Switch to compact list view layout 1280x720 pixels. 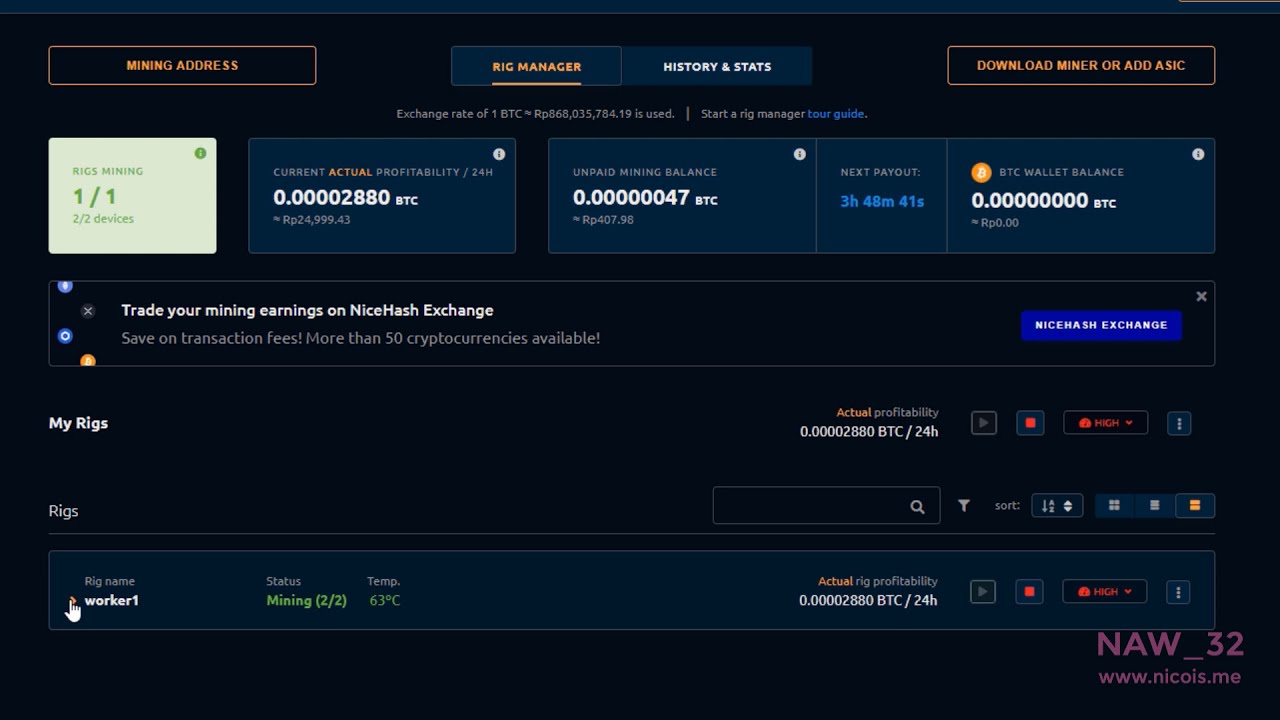[1154, 506]
